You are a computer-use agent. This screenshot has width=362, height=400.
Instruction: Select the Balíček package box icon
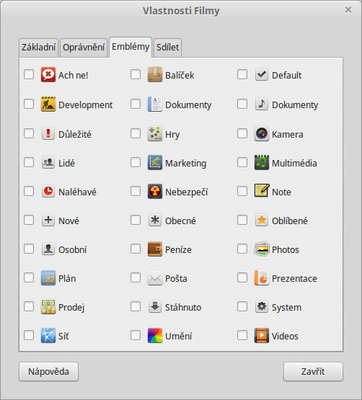(x=155, y=75)
